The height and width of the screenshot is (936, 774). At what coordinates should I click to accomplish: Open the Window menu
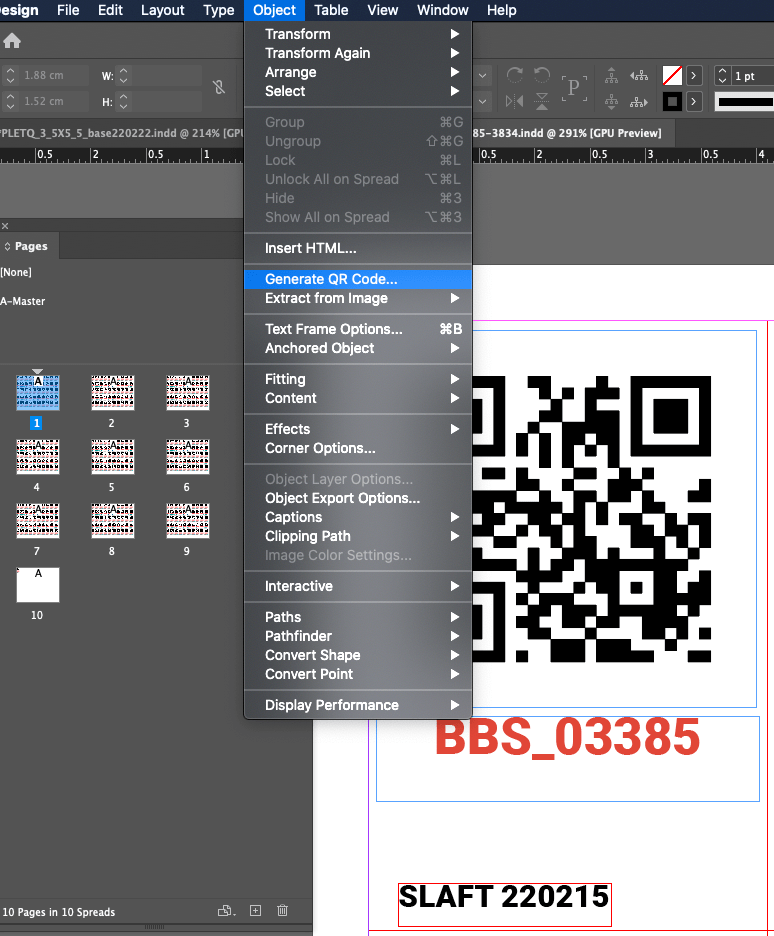click(442, 10)
